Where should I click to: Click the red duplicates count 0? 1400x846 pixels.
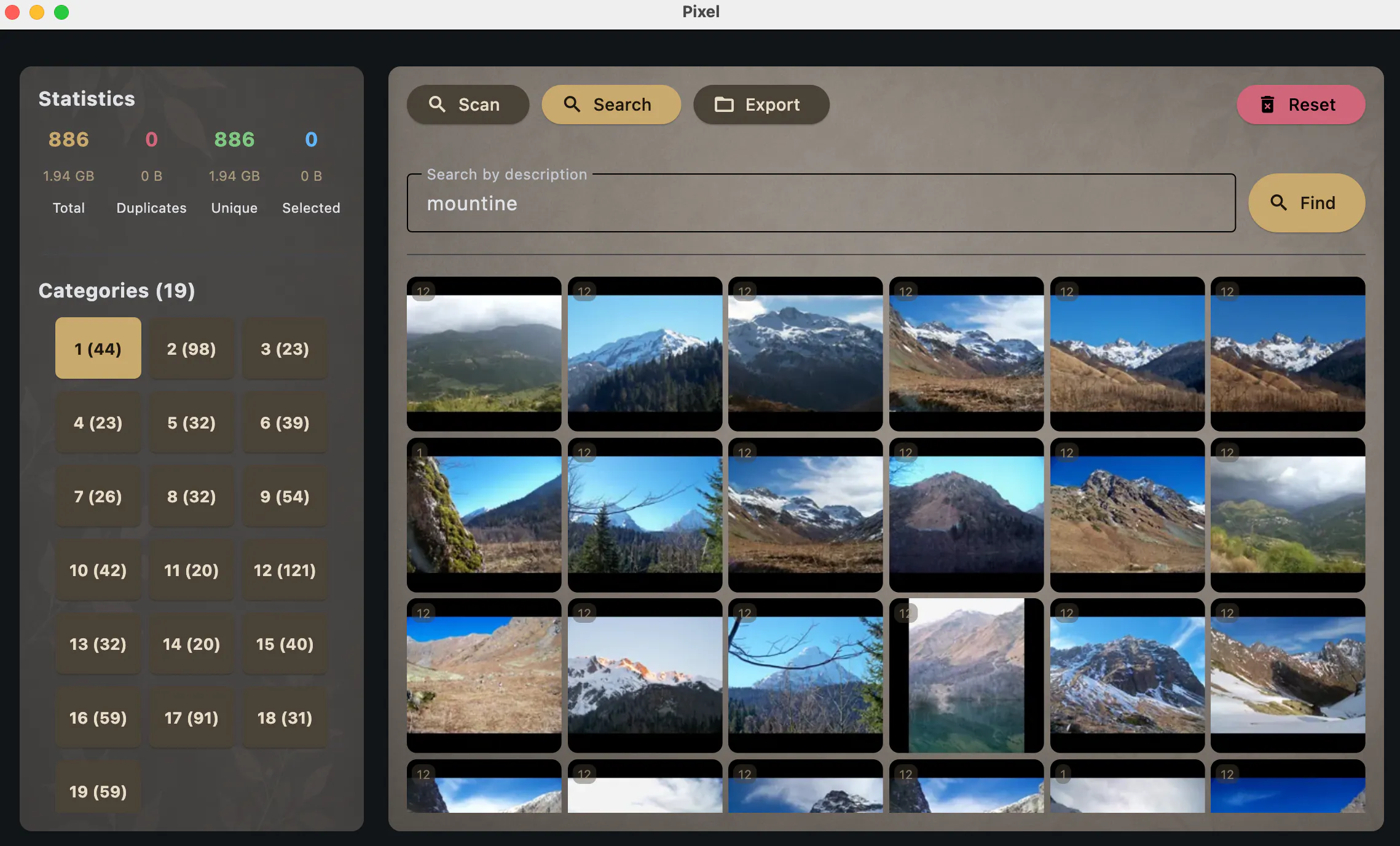[x=151, y=140]
